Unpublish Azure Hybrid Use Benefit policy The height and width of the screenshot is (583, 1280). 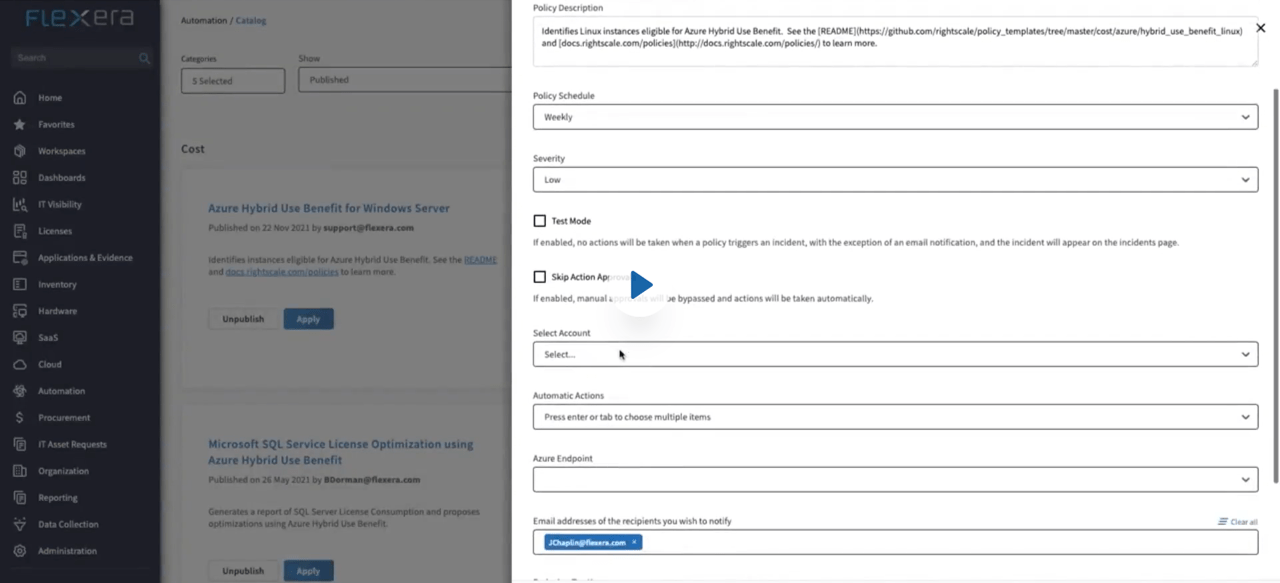pos(243,319)
